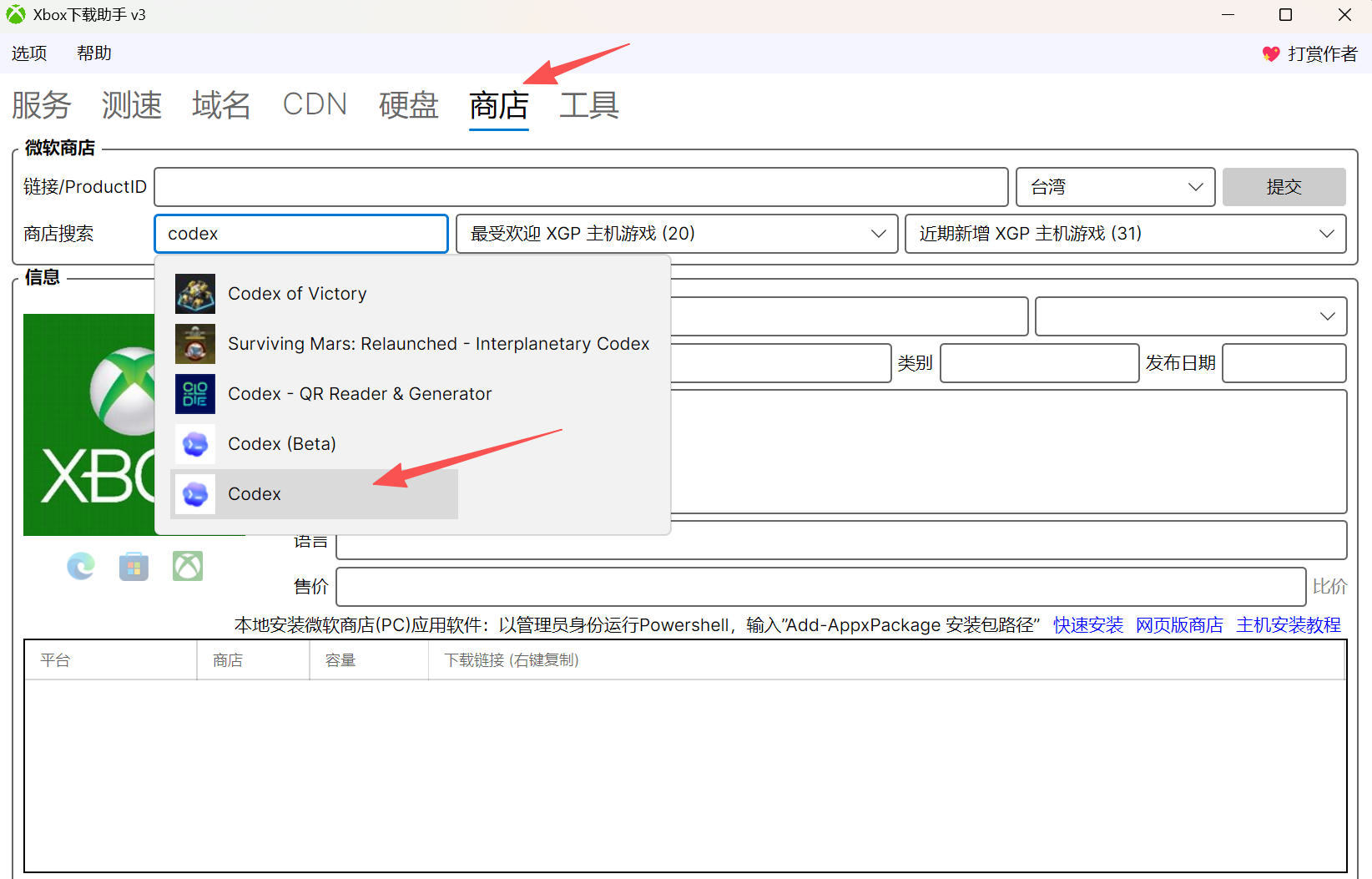Open the 台湾 region dropdown
1372x879 pixels.
pyautogui.click(x=1115, y=187)
